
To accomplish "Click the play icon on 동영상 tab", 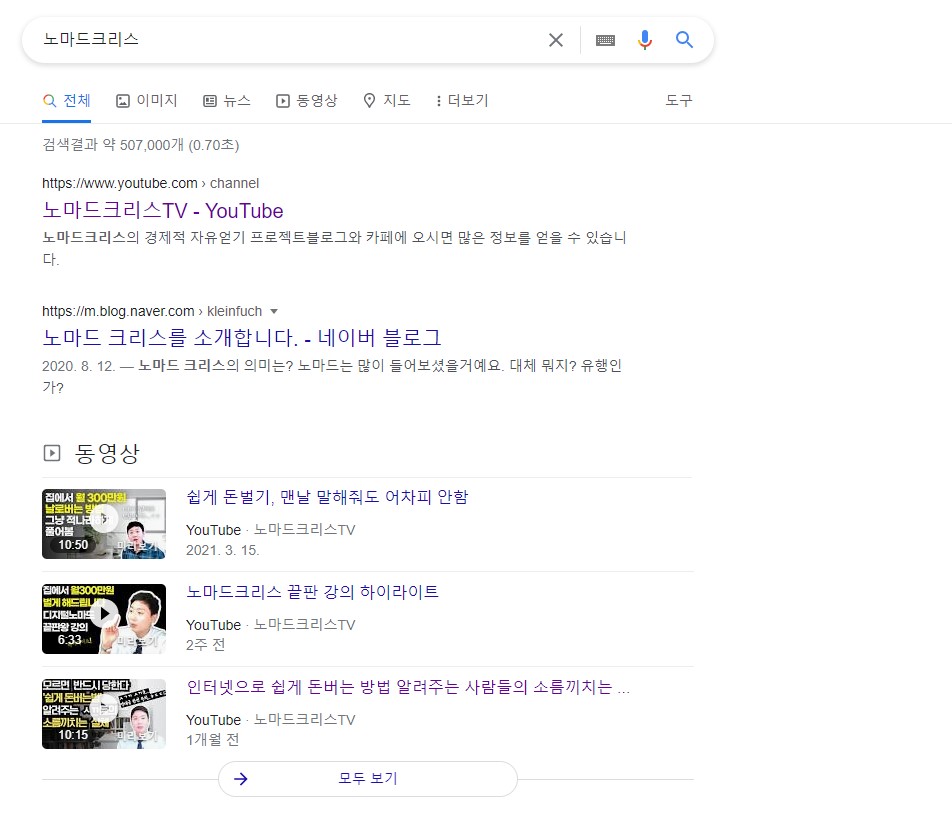I will [x=283, y=101].
